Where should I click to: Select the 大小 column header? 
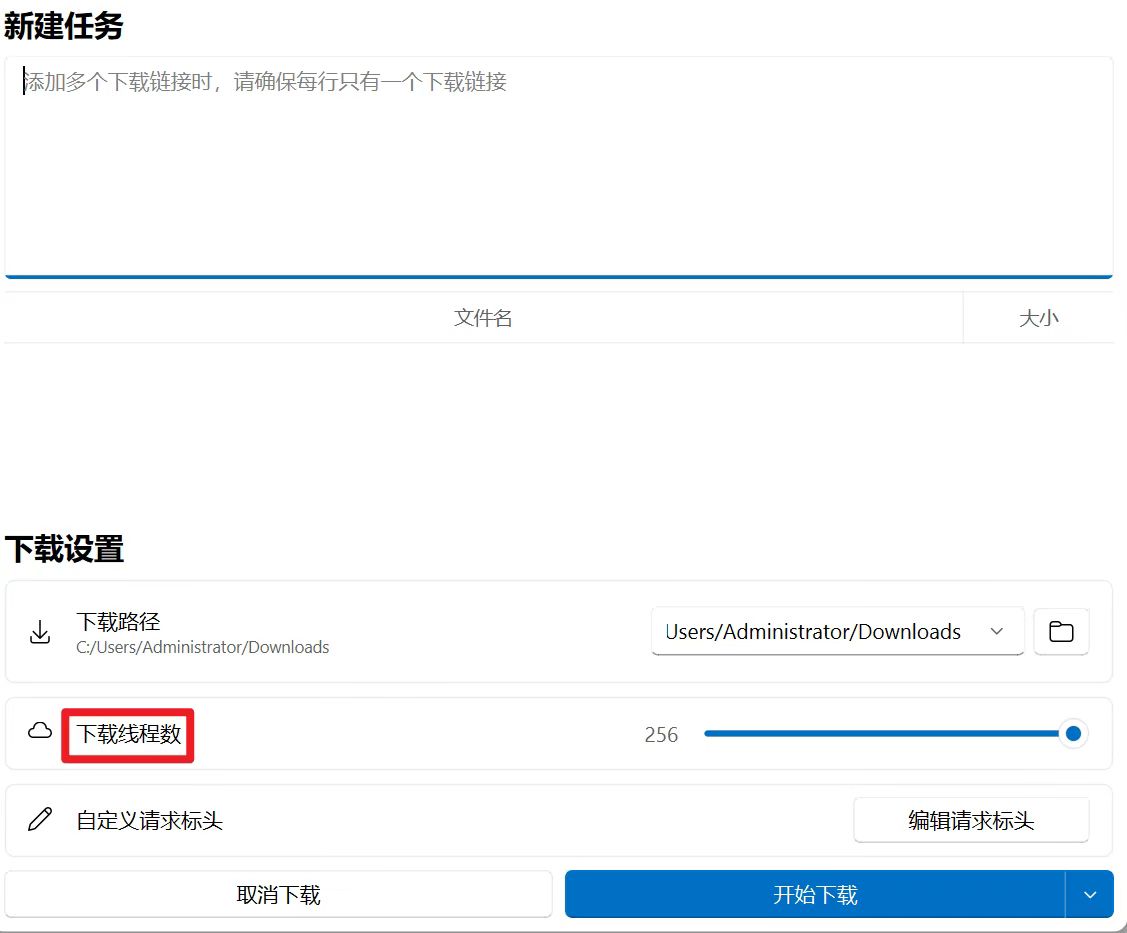click(1040, 317)
